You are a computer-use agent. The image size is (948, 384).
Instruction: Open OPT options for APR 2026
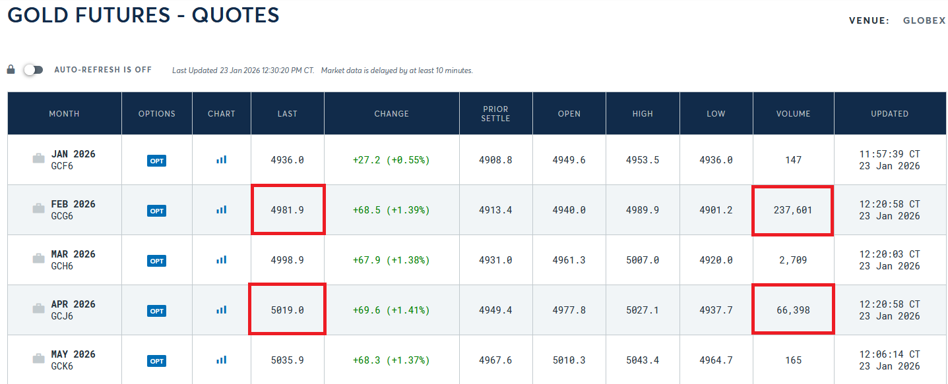(x=157, y=311)
